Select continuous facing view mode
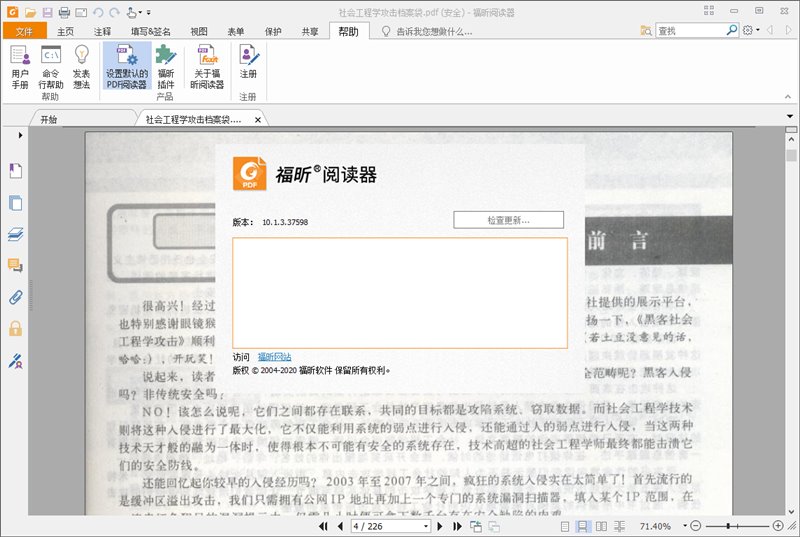800x537 pixels. tap(619, 526)
